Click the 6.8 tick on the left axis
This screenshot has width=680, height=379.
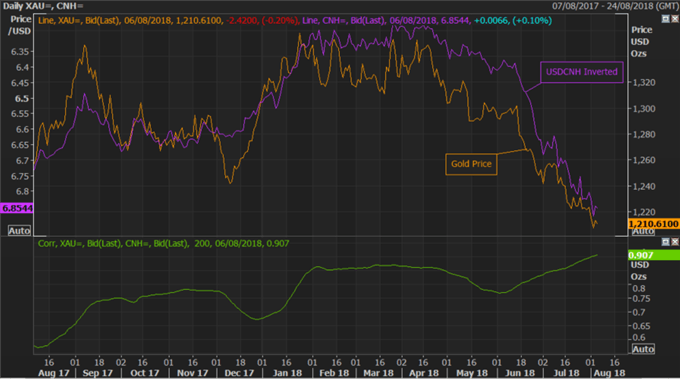22,191
